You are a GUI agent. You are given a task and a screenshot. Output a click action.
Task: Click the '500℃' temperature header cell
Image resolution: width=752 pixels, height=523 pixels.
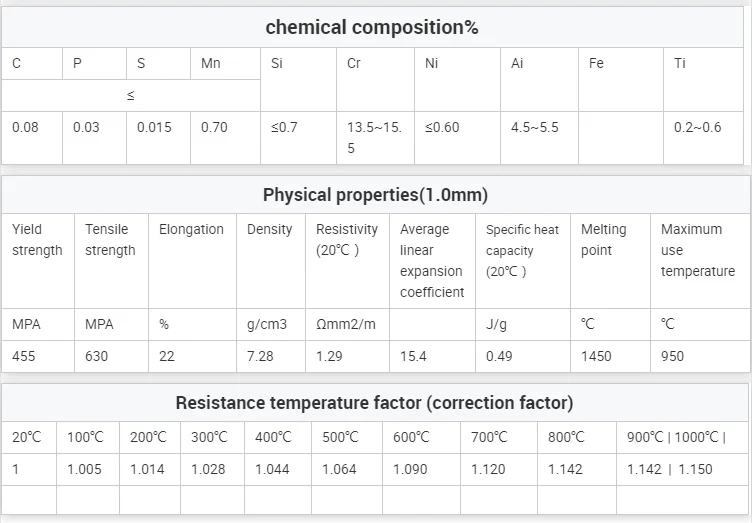pos(340,437)
